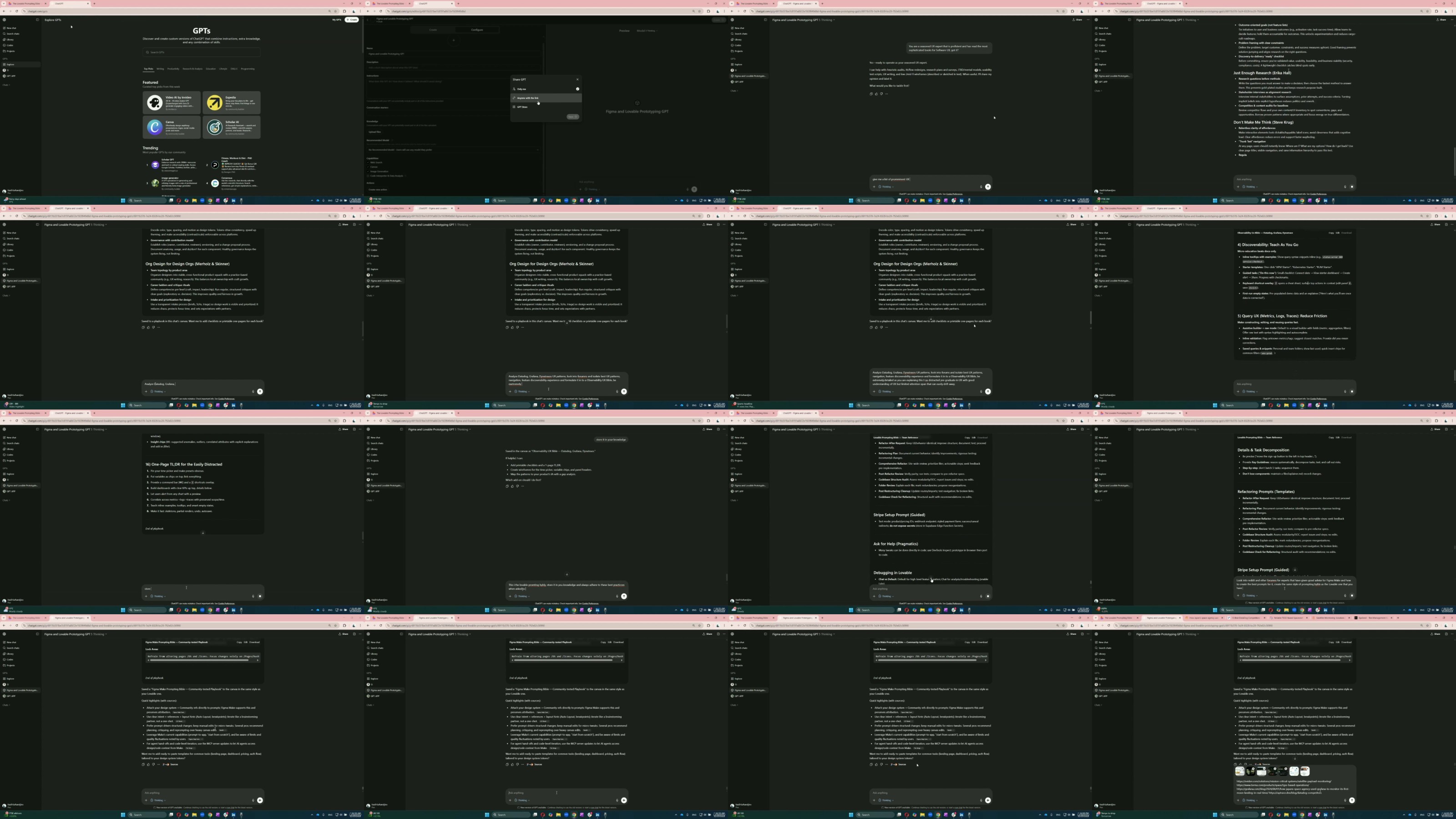Select the Research & Analysis category tab
Viewport: 1456px width, 819px height.
click(x=192, y=68)
